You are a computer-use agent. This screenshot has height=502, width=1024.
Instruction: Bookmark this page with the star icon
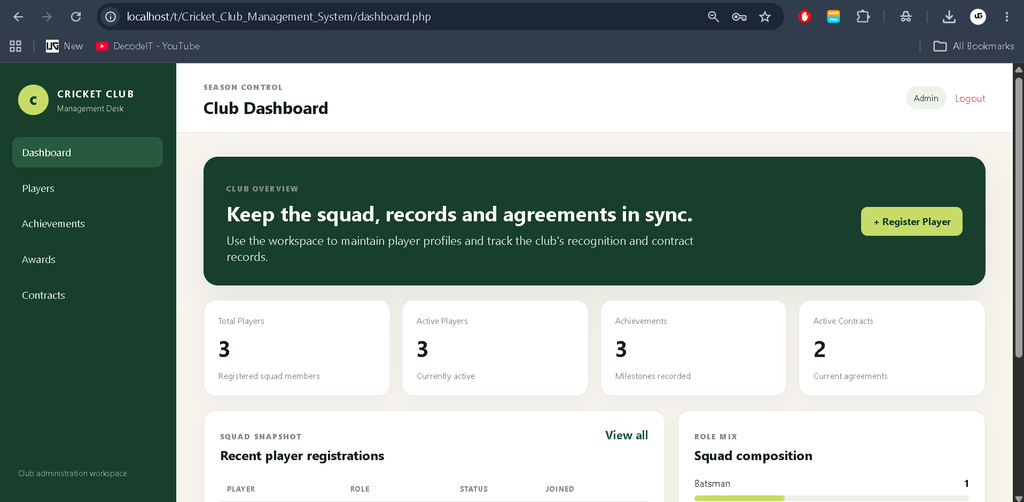[765, 17]
